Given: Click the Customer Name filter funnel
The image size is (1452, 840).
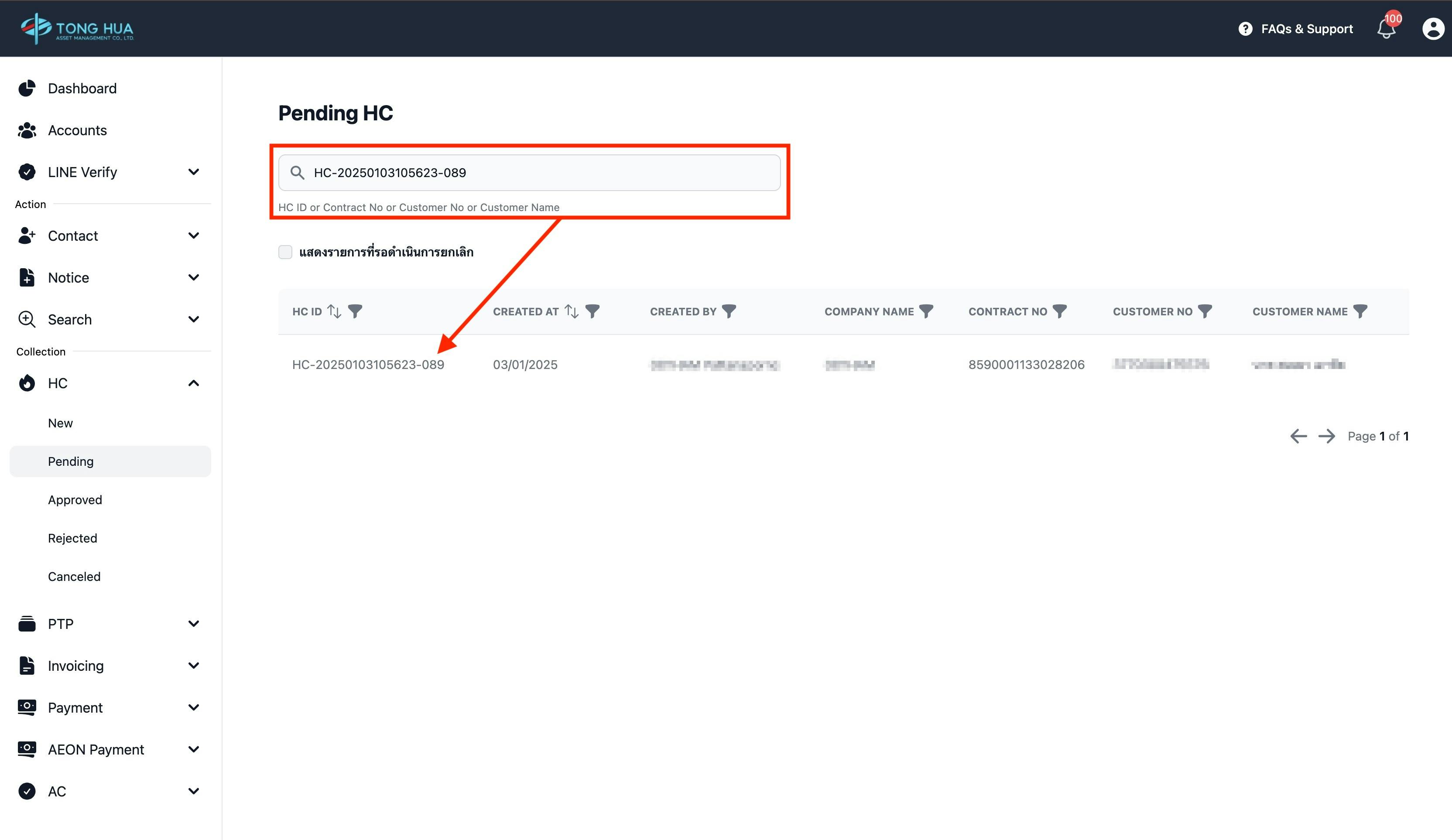Looking at the screenshot, I should tap(1360, 311).
